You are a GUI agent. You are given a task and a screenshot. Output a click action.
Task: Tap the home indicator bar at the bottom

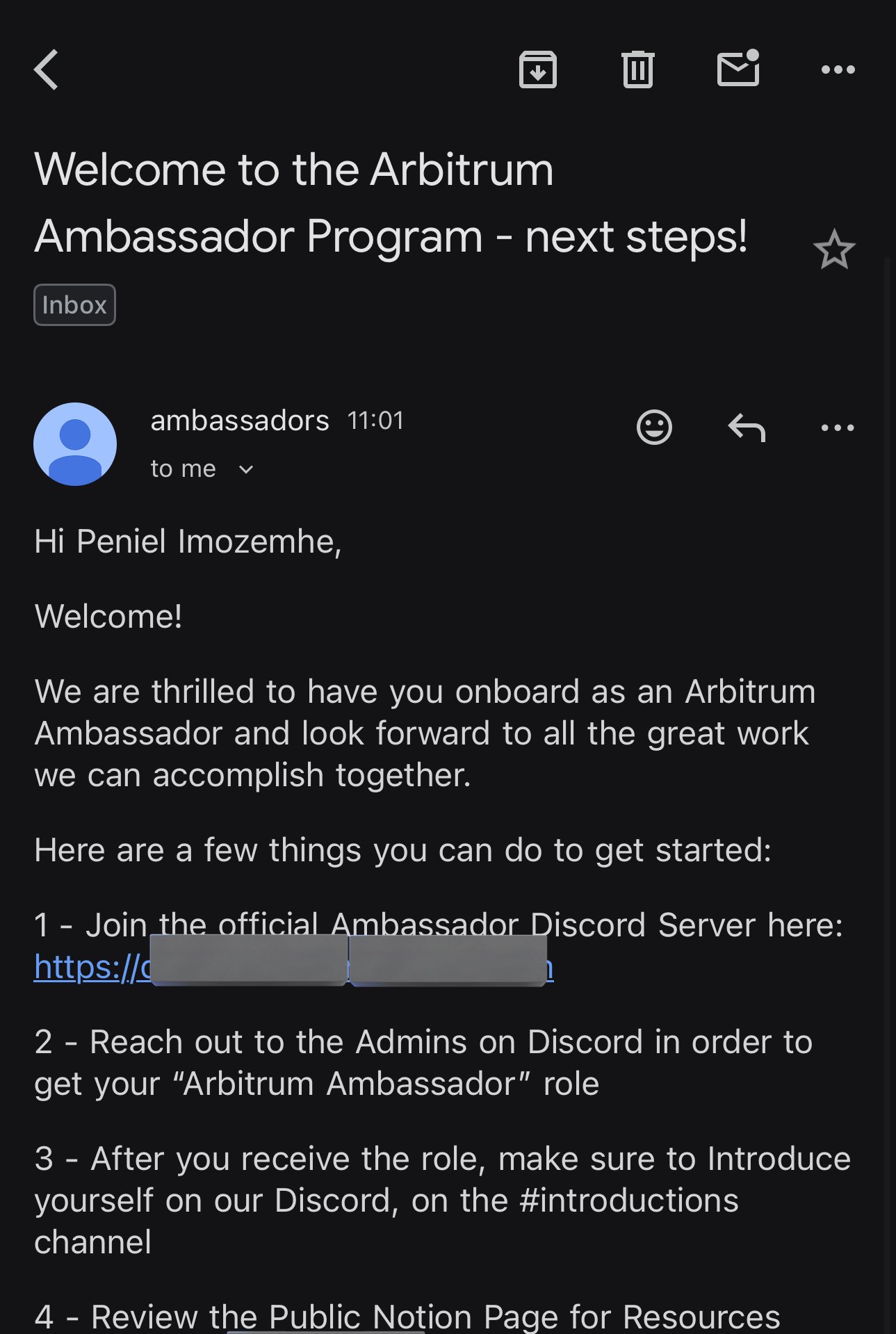coord(325,1331)
